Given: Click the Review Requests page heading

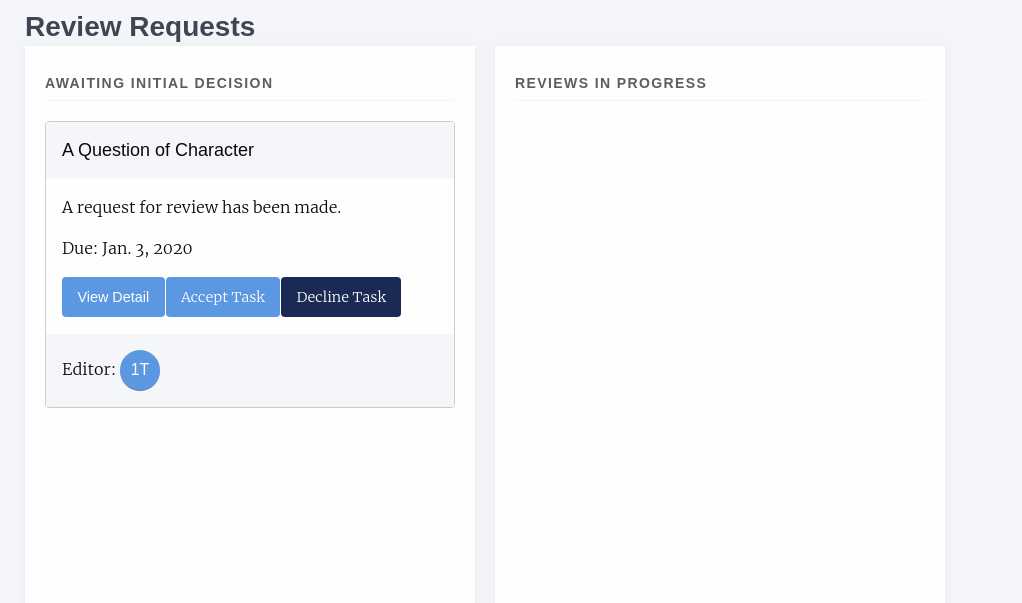Looking at the screenshot, I should pos(140,27).
